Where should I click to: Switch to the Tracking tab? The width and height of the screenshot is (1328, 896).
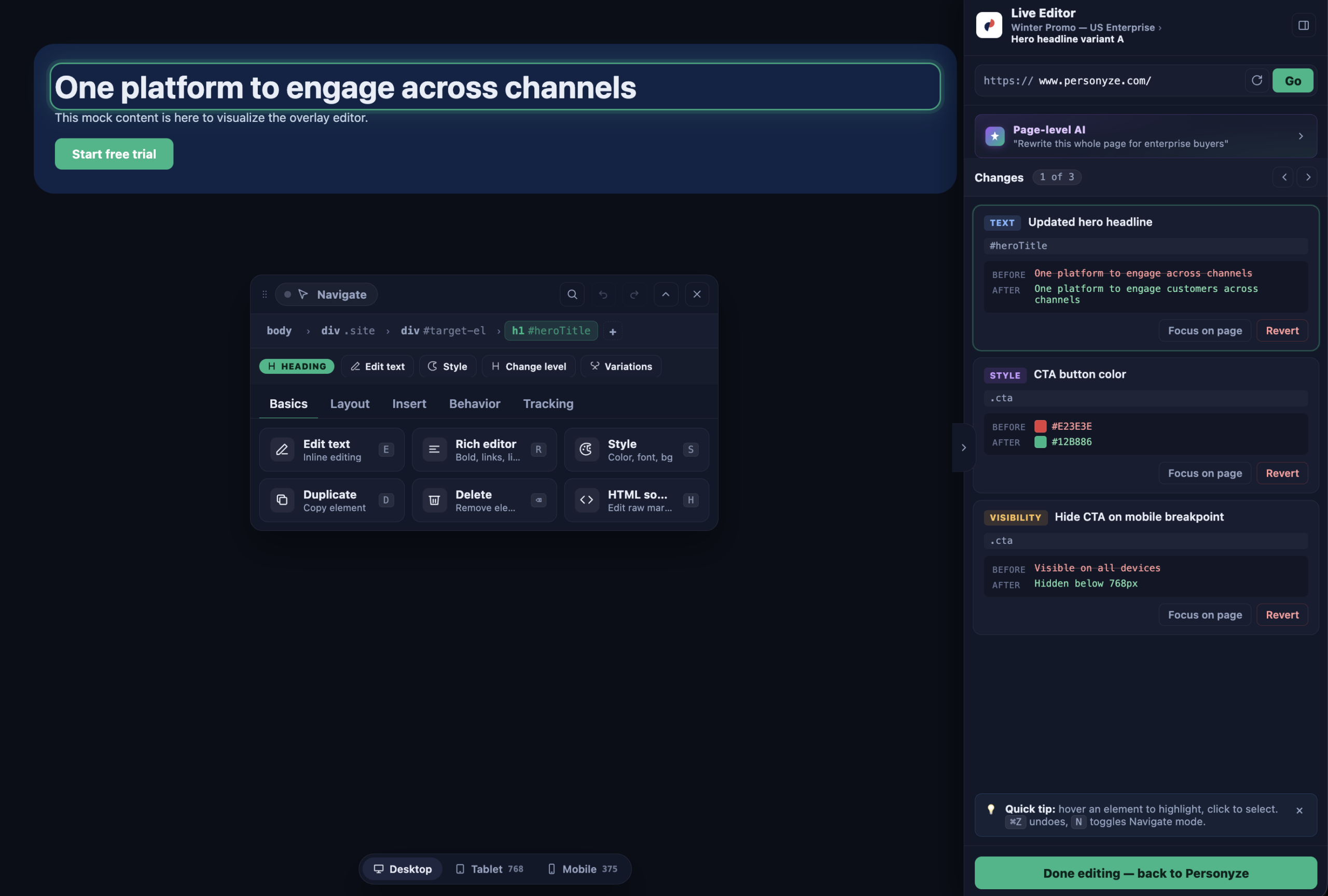[548, 404]
